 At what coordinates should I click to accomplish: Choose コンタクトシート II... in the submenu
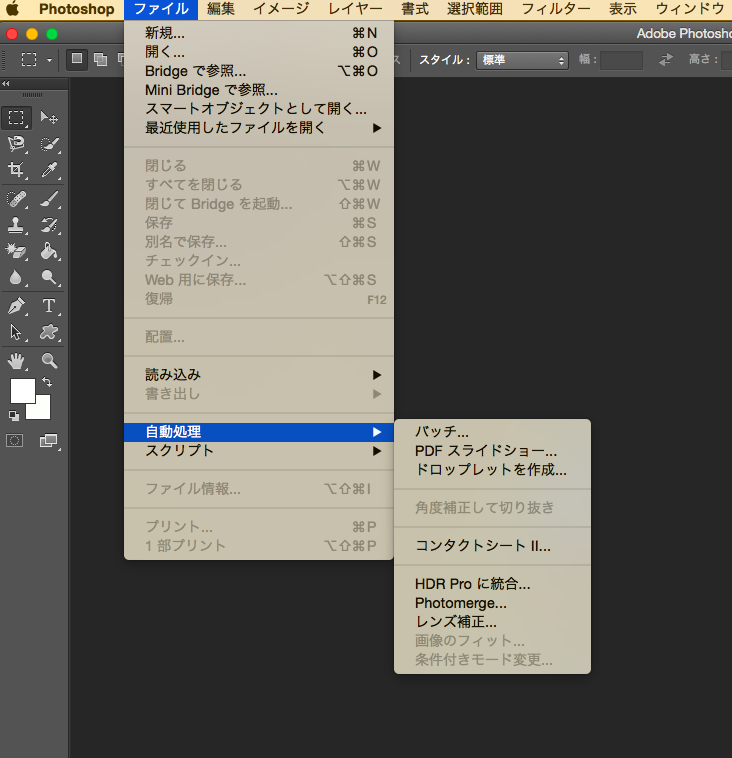click(x=492, y=546)
